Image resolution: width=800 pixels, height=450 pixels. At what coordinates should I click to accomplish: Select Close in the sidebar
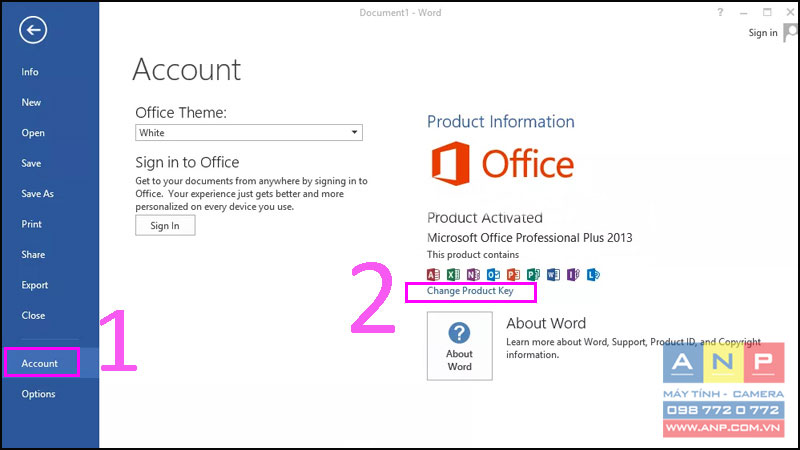pyautogui.click(x=33, y=315)
